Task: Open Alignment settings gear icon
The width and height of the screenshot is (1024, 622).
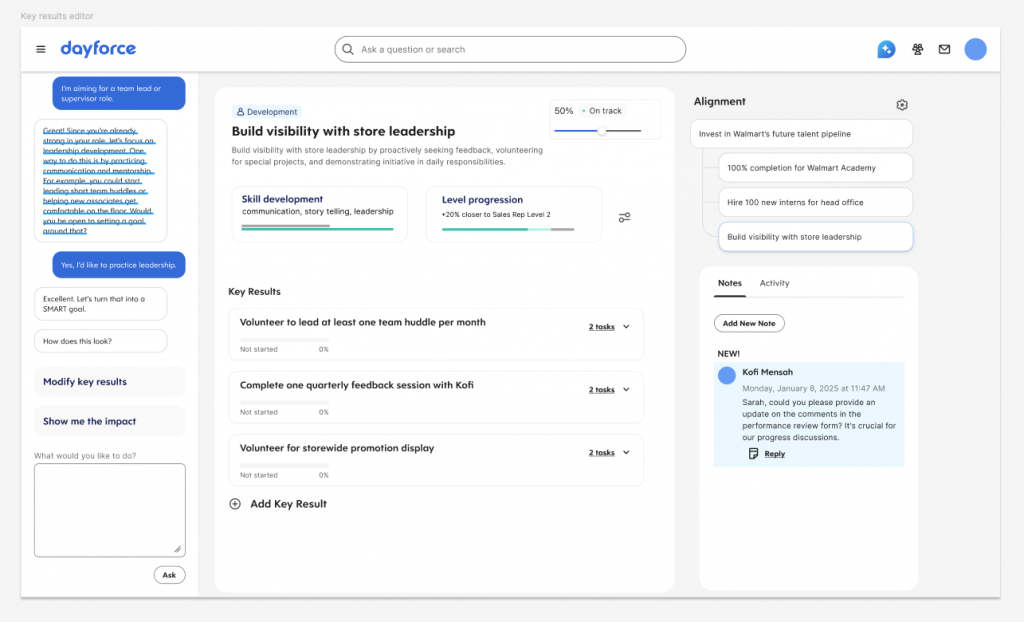Action: pyautogui.click(x=902, y=105)
